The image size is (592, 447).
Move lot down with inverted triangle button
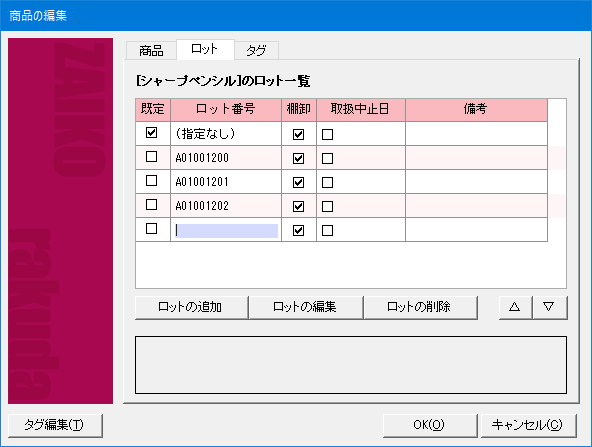point(549,307)
